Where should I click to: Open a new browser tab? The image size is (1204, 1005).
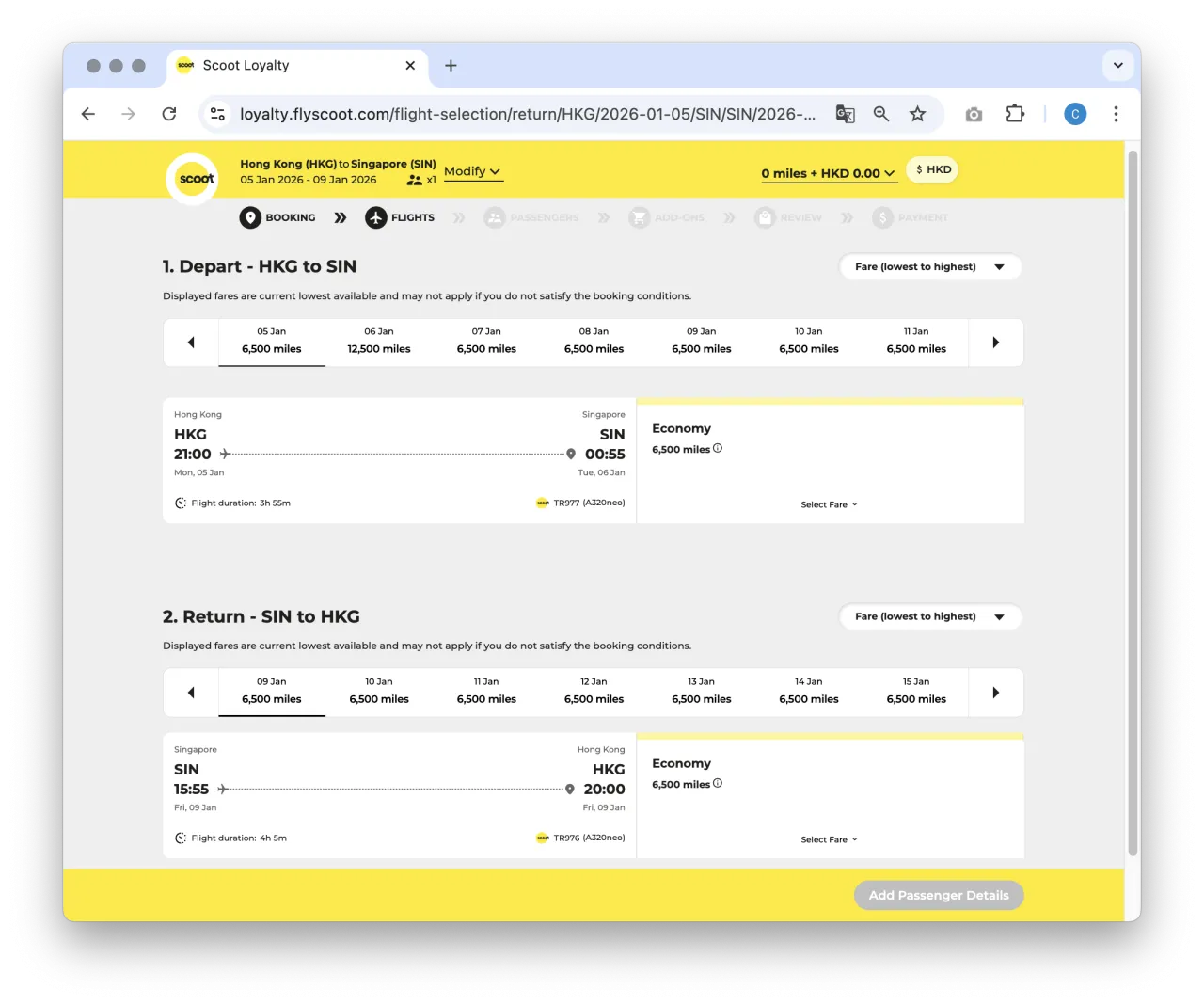click(x=451, y=65)
